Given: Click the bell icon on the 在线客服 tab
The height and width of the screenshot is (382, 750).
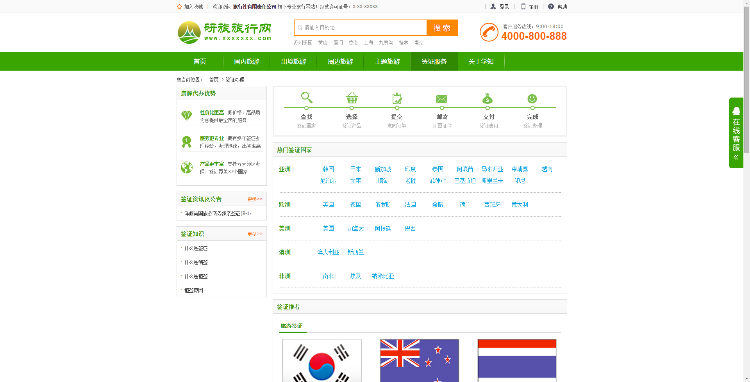Looking at the screenshot, I should (736, 110).
